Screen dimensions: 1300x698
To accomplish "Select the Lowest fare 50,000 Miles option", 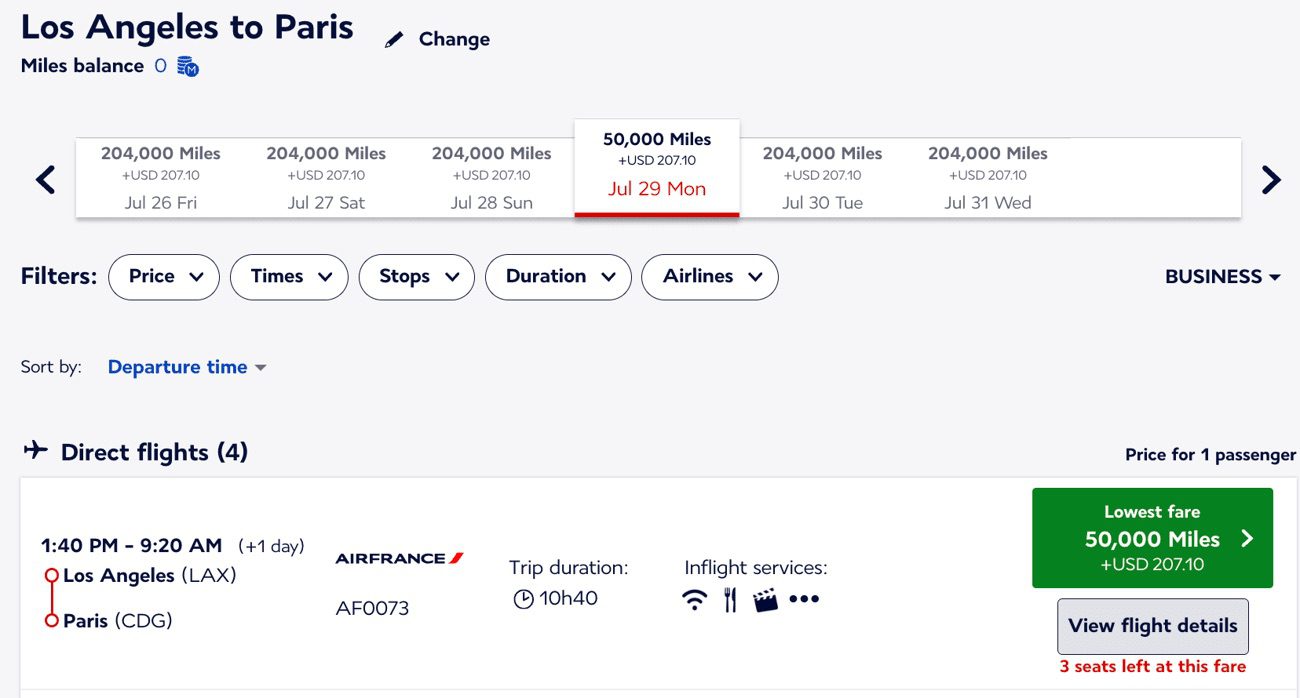I will [1152, 537].
